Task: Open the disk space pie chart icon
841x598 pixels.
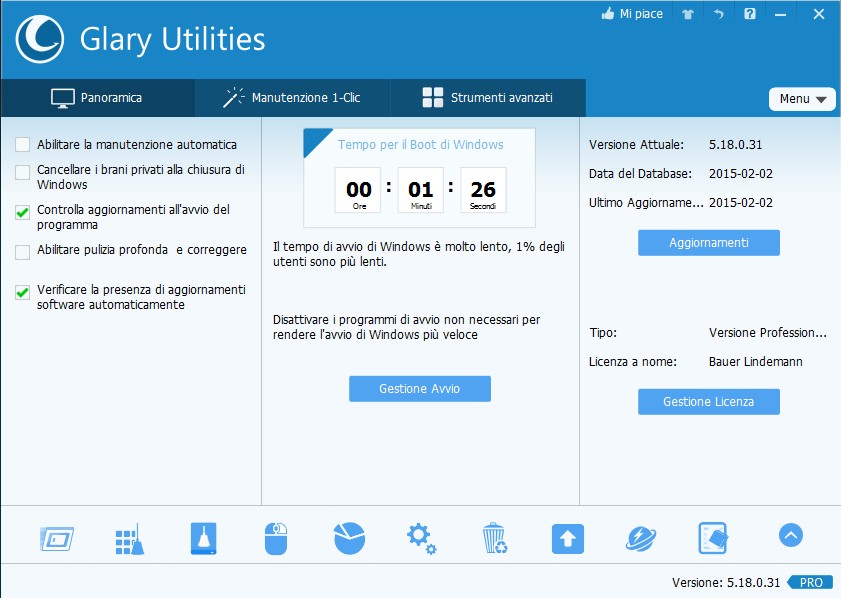Action: click(349, 538)
